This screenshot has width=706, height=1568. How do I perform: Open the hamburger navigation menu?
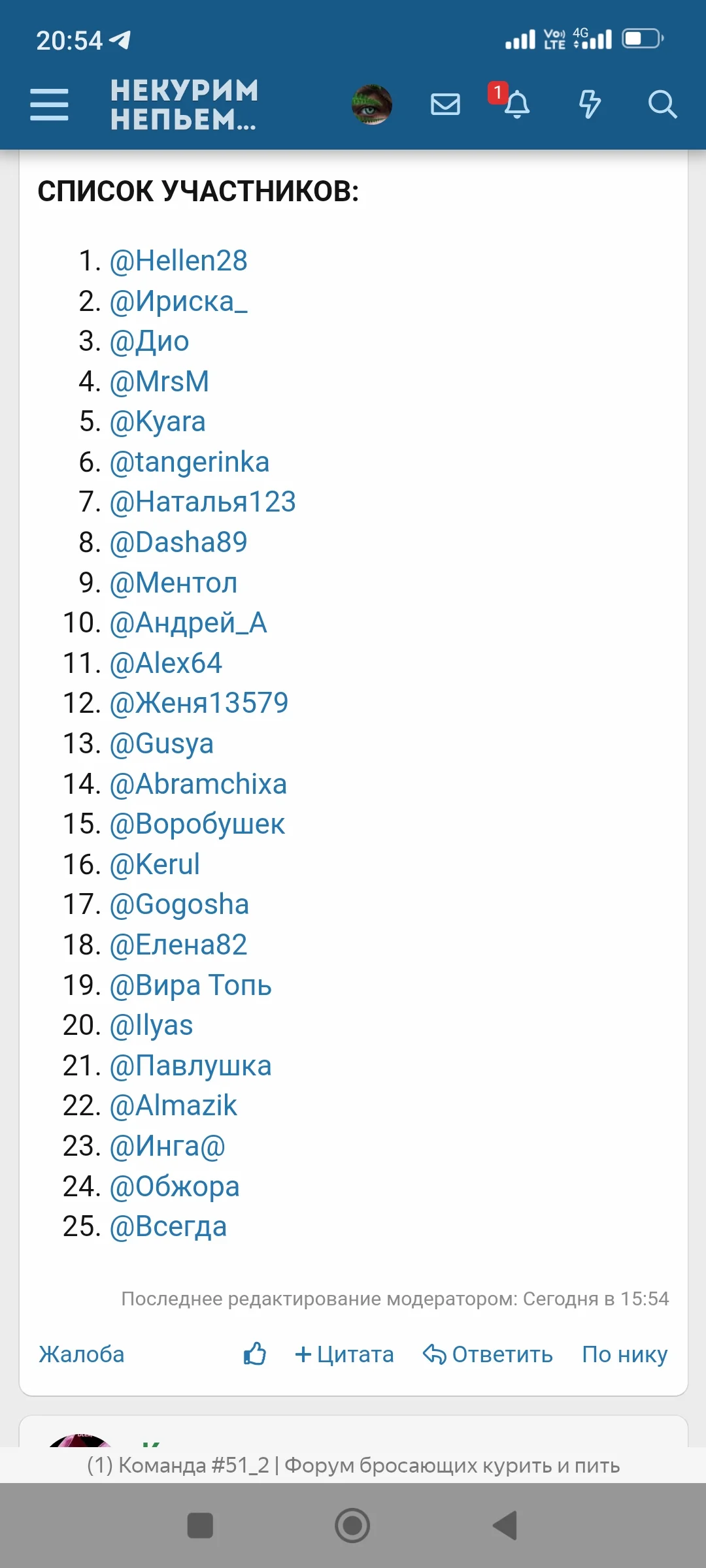(x=49, y=105)
